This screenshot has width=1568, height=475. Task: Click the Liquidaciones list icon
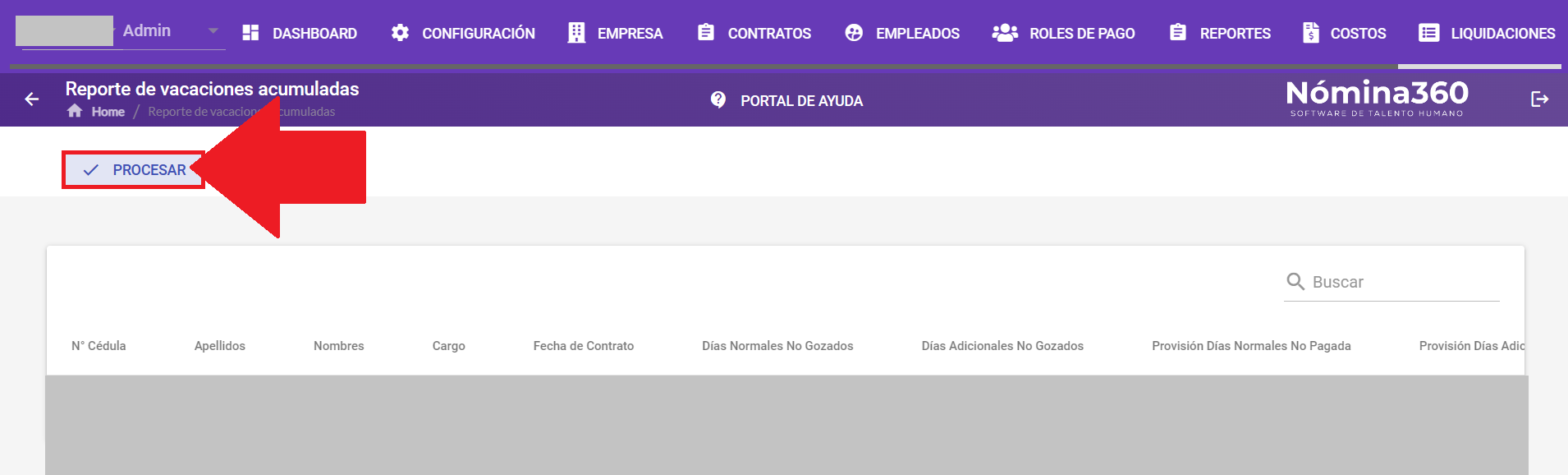(x=1428, y=33)
